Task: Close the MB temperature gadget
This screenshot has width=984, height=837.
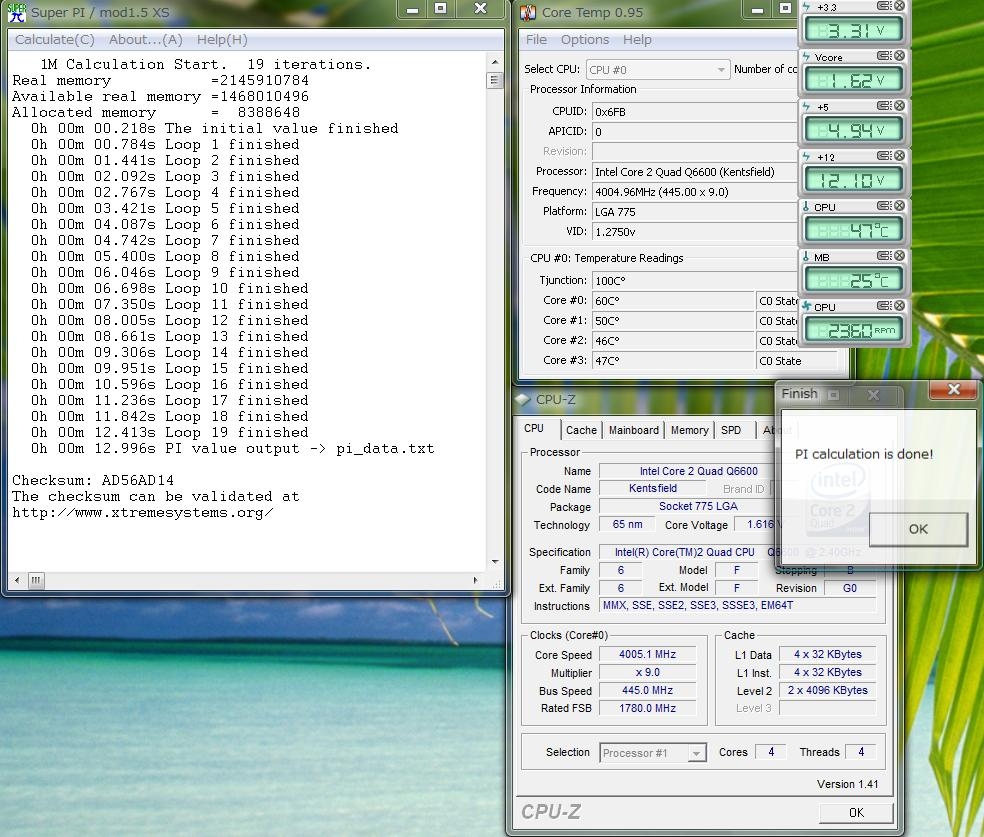Action: pos(899,255)
